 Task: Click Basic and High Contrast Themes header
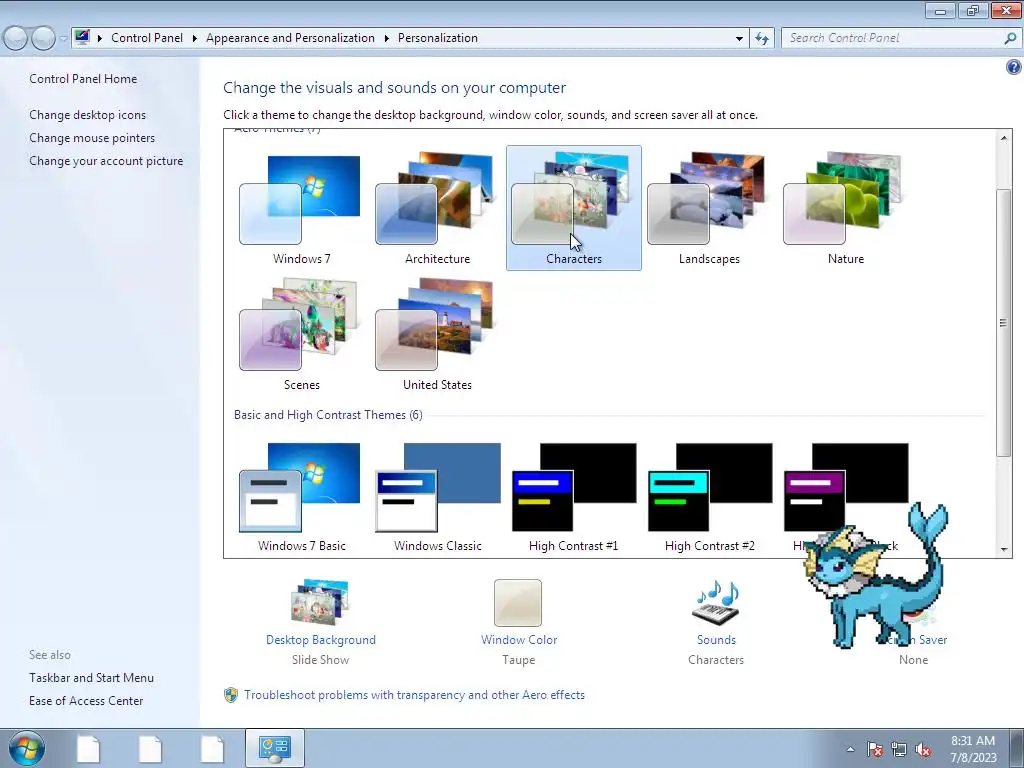click(328, 415)
